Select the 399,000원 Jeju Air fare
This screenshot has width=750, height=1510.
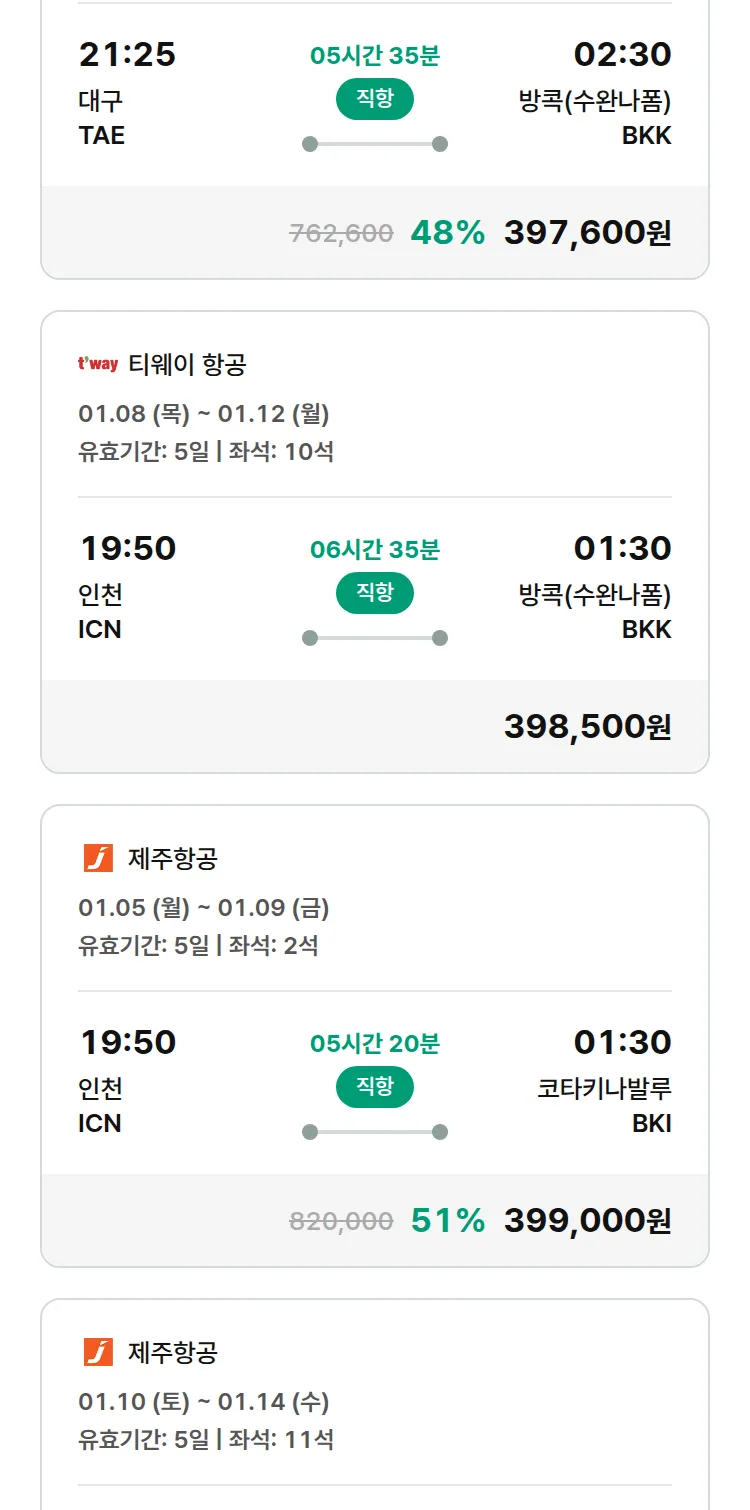coord(587,1221)
